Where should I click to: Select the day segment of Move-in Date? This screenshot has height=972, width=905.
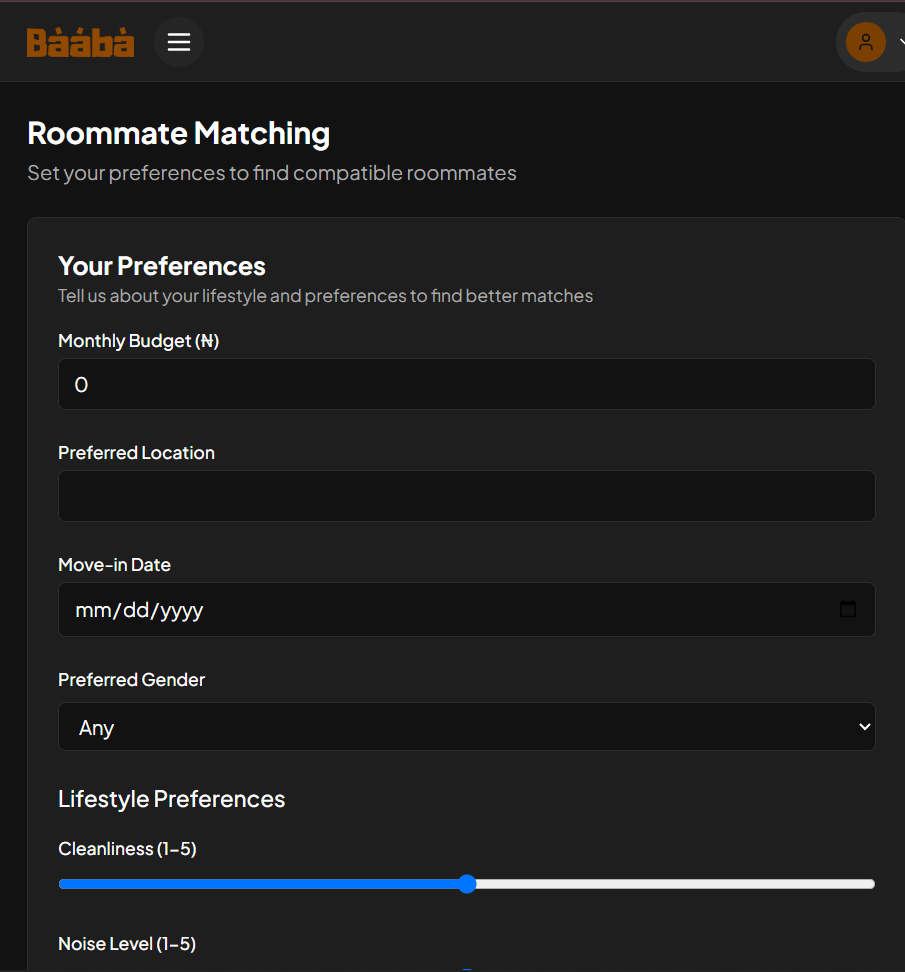click(x=134, y=610)
